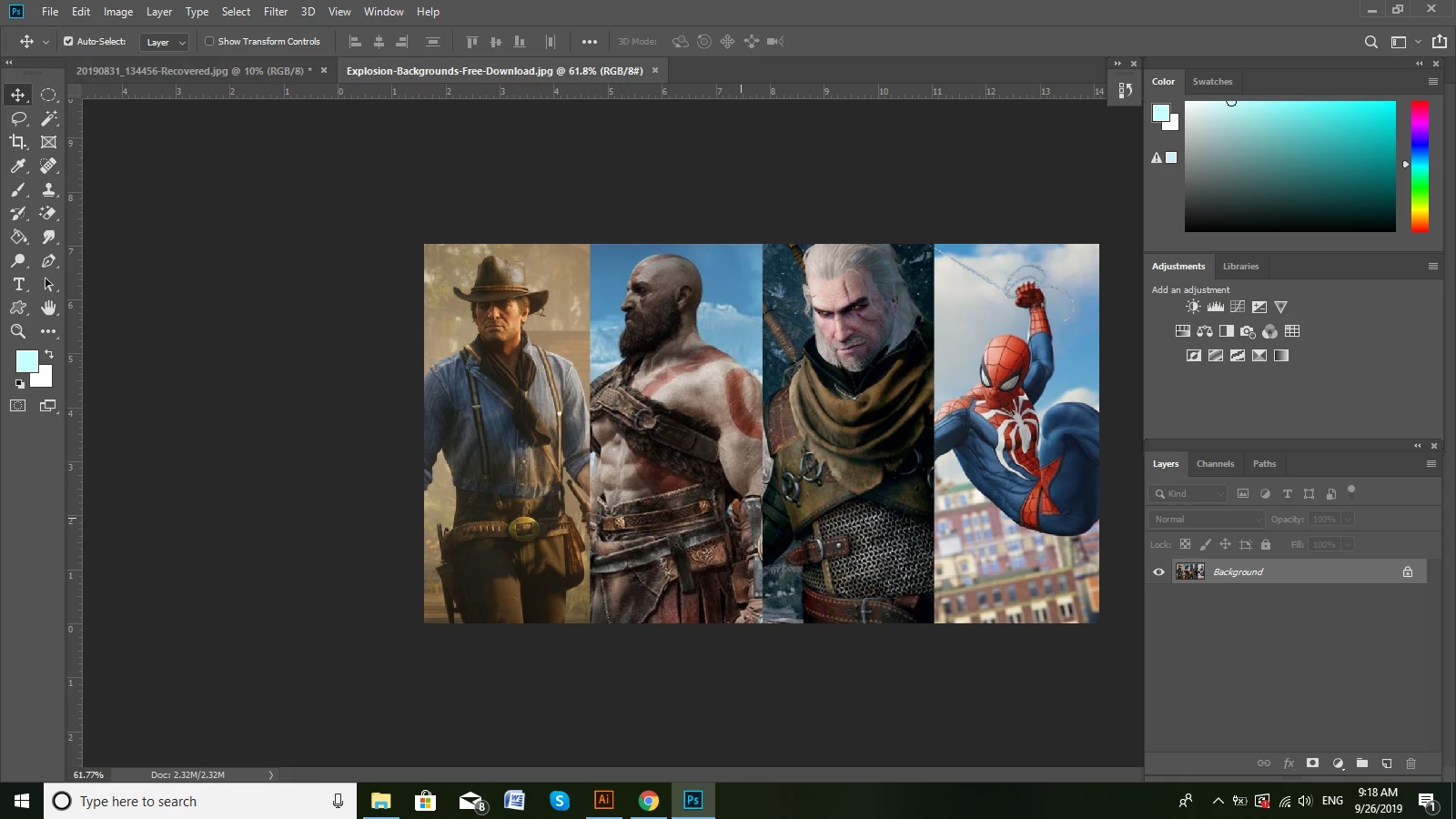Open the Adjustments panel options menu

pos(1433,266)
